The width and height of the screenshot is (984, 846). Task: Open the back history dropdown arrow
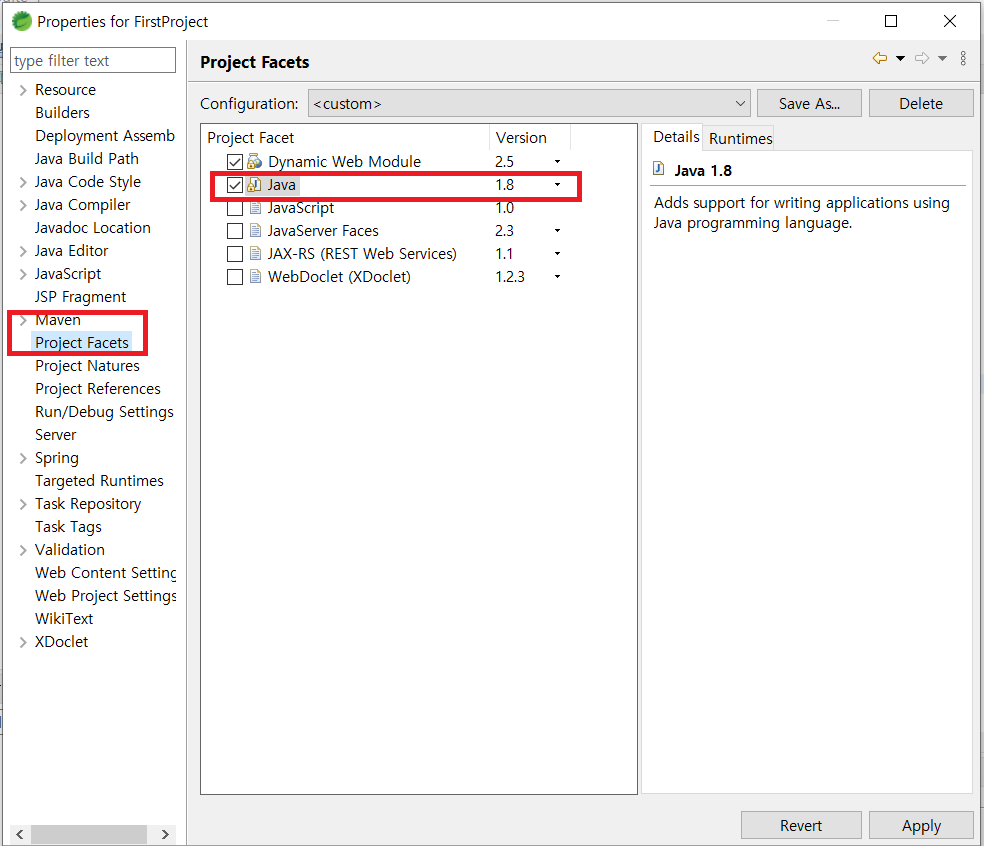[x=901, y=58]
